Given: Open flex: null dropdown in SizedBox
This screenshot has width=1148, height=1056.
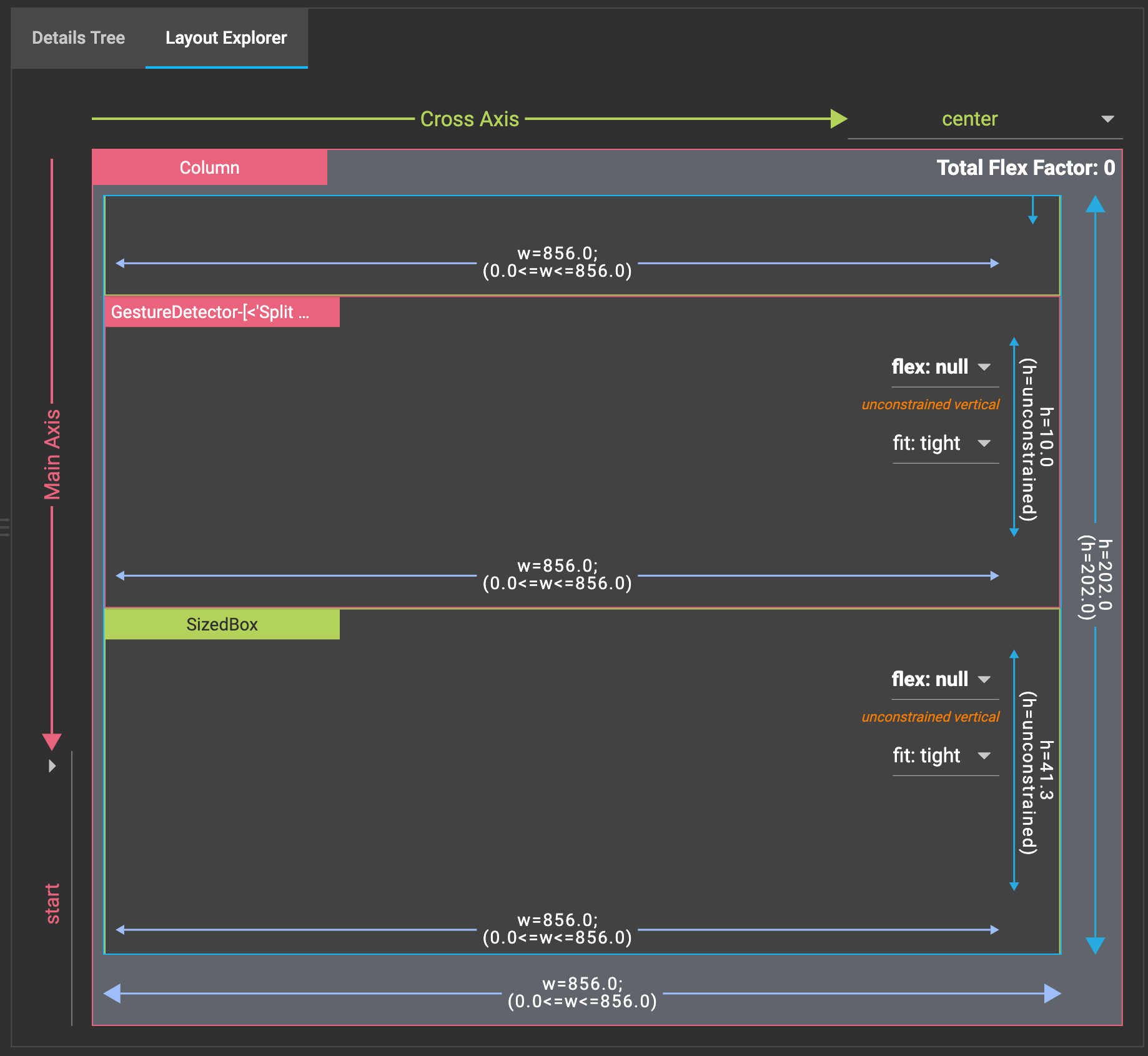Looking at the screenshot, I should click(x=945, y=679).
